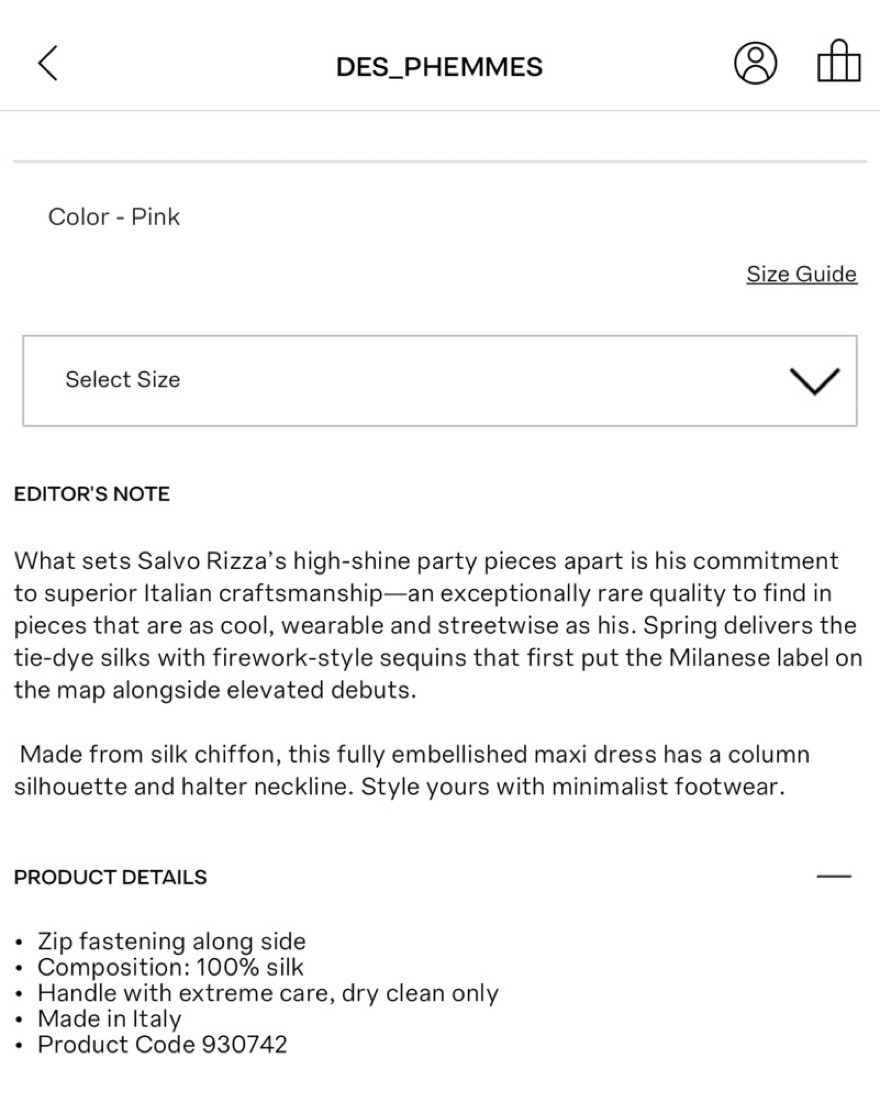Click the EDITOR'S NOTE heading
The image size is (880, 1098).
click(92, 494)
